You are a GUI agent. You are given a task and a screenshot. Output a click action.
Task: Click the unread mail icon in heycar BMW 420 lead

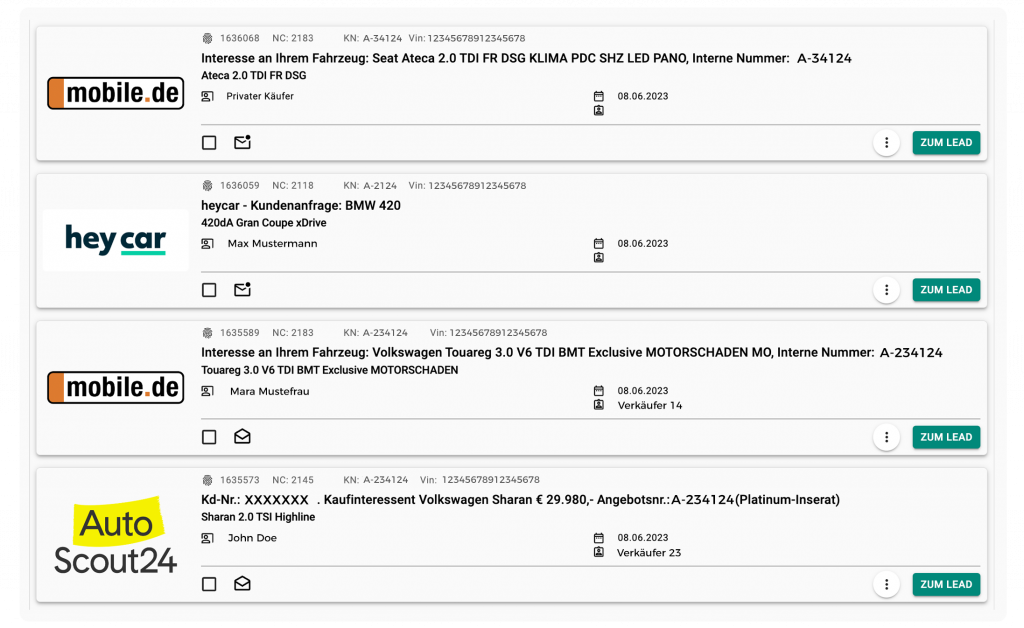[242, 290]
